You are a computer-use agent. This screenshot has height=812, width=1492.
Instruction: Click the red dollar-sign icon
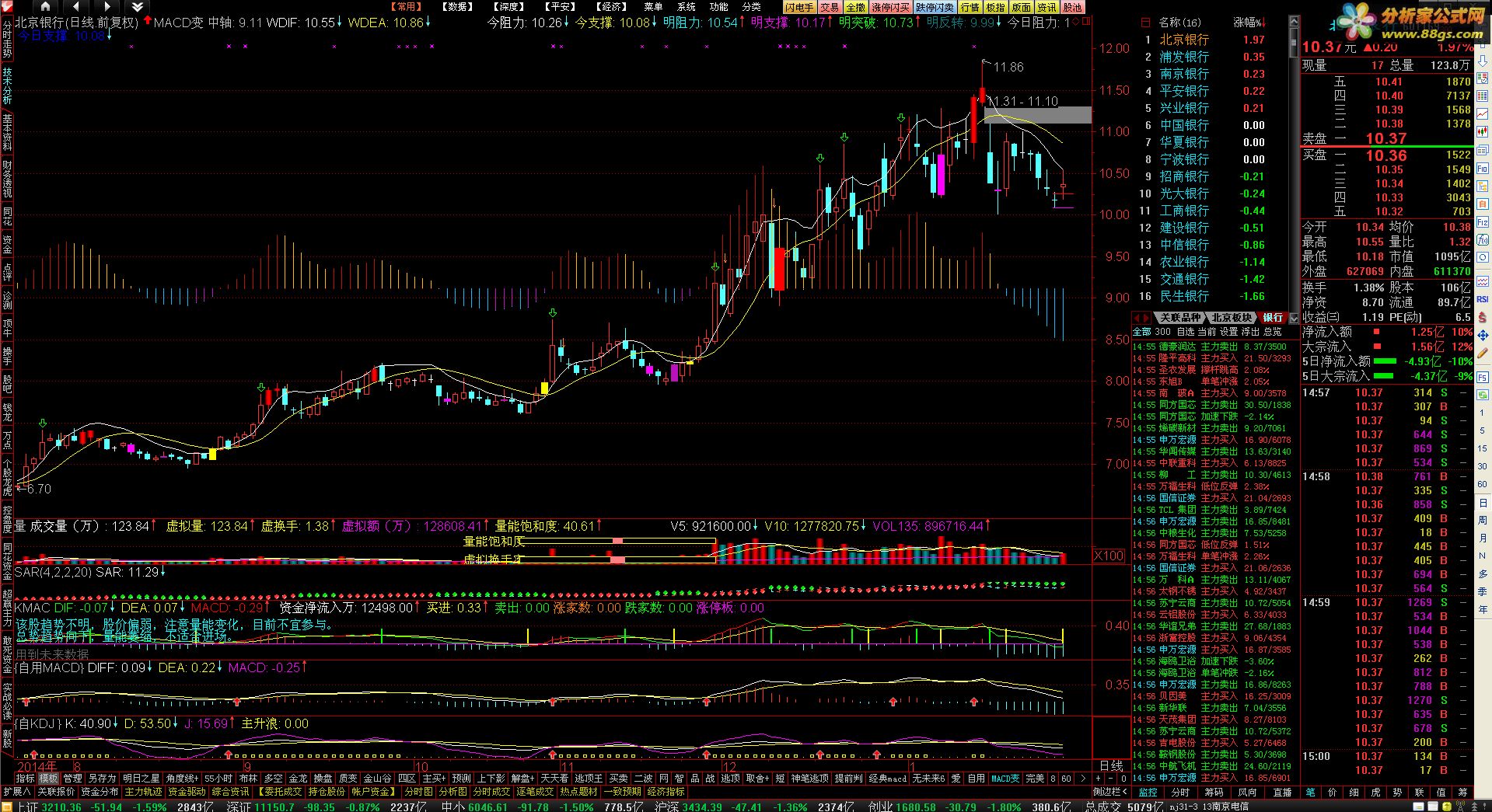click(x=1483, y=317)
